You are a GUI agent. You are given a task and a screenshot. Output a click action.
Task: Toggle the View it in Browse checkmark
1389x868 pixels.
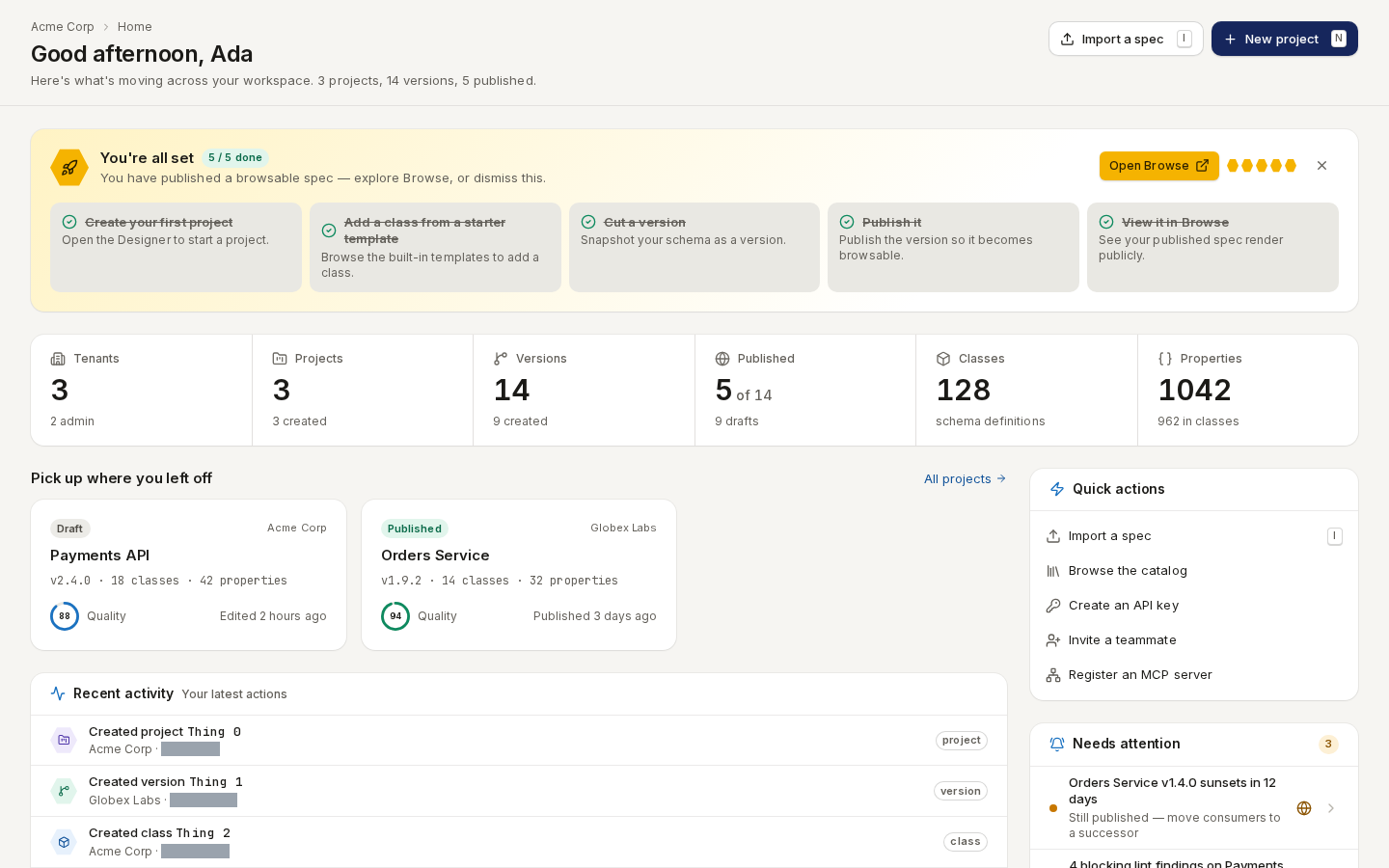[1106, 222]
